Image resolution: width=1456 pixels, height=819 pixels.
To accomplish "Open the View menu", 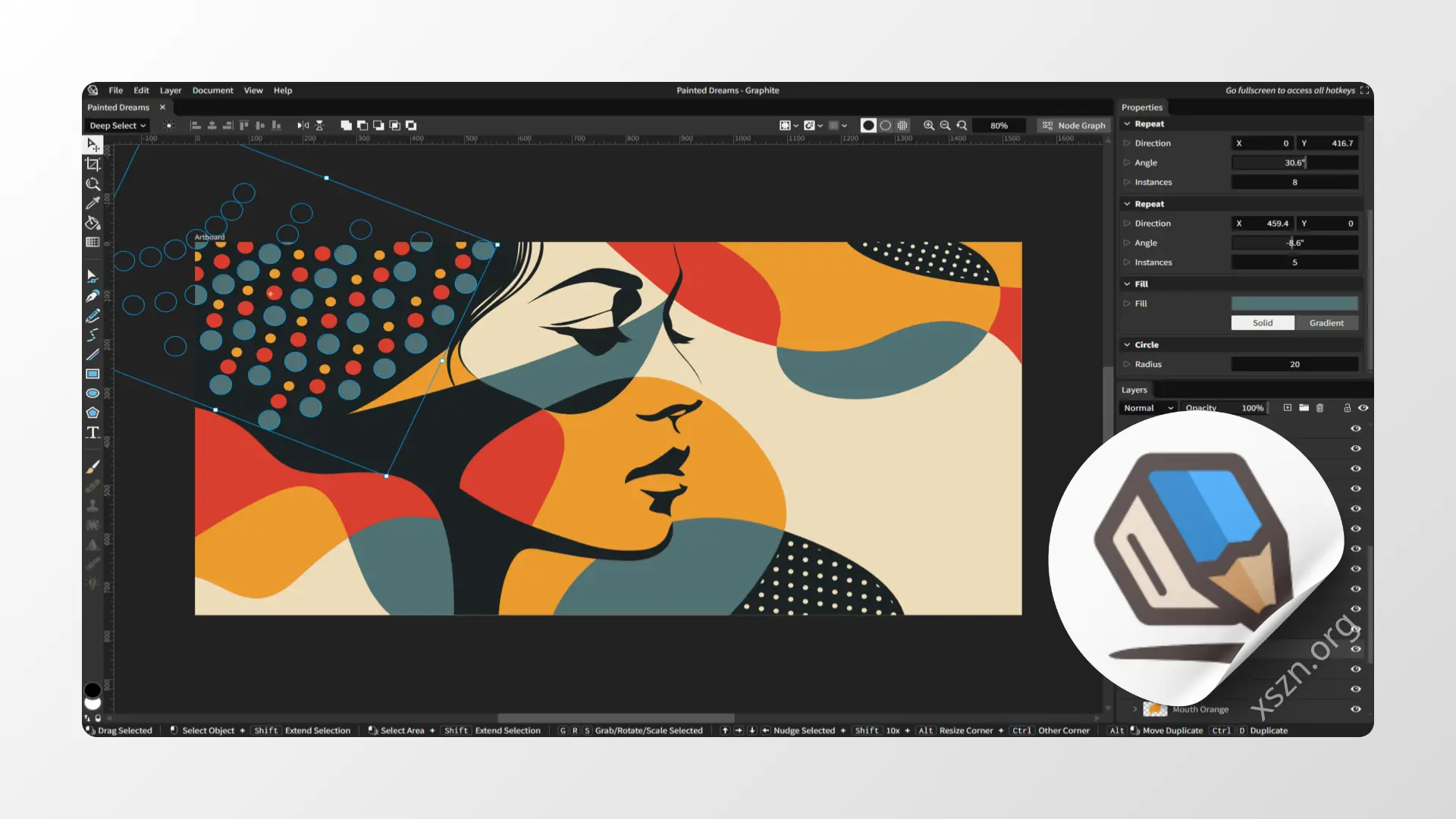I will pyautogui.click(x=253, y=90).
